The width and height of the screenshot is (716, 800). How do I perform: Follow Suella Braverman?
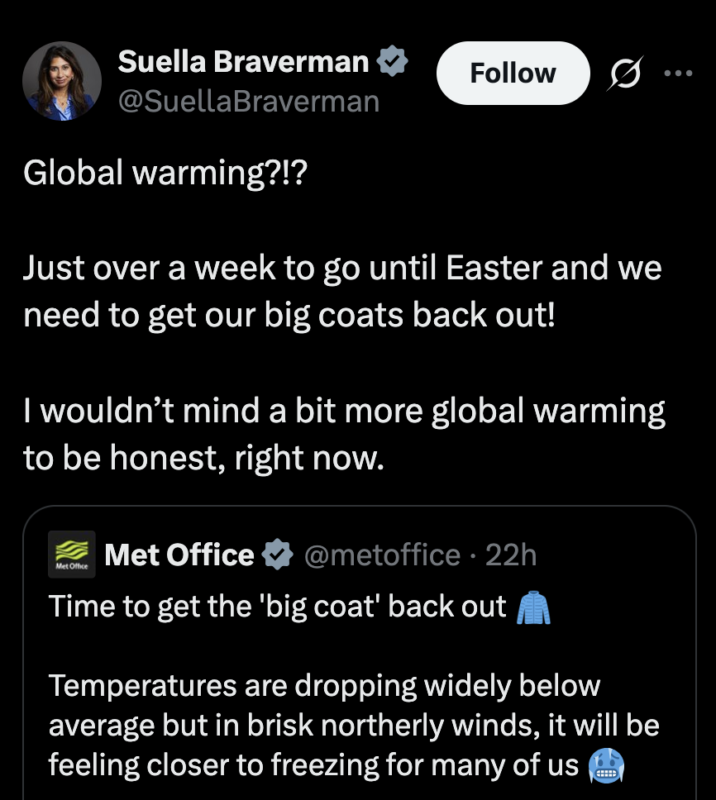(512, 73)
